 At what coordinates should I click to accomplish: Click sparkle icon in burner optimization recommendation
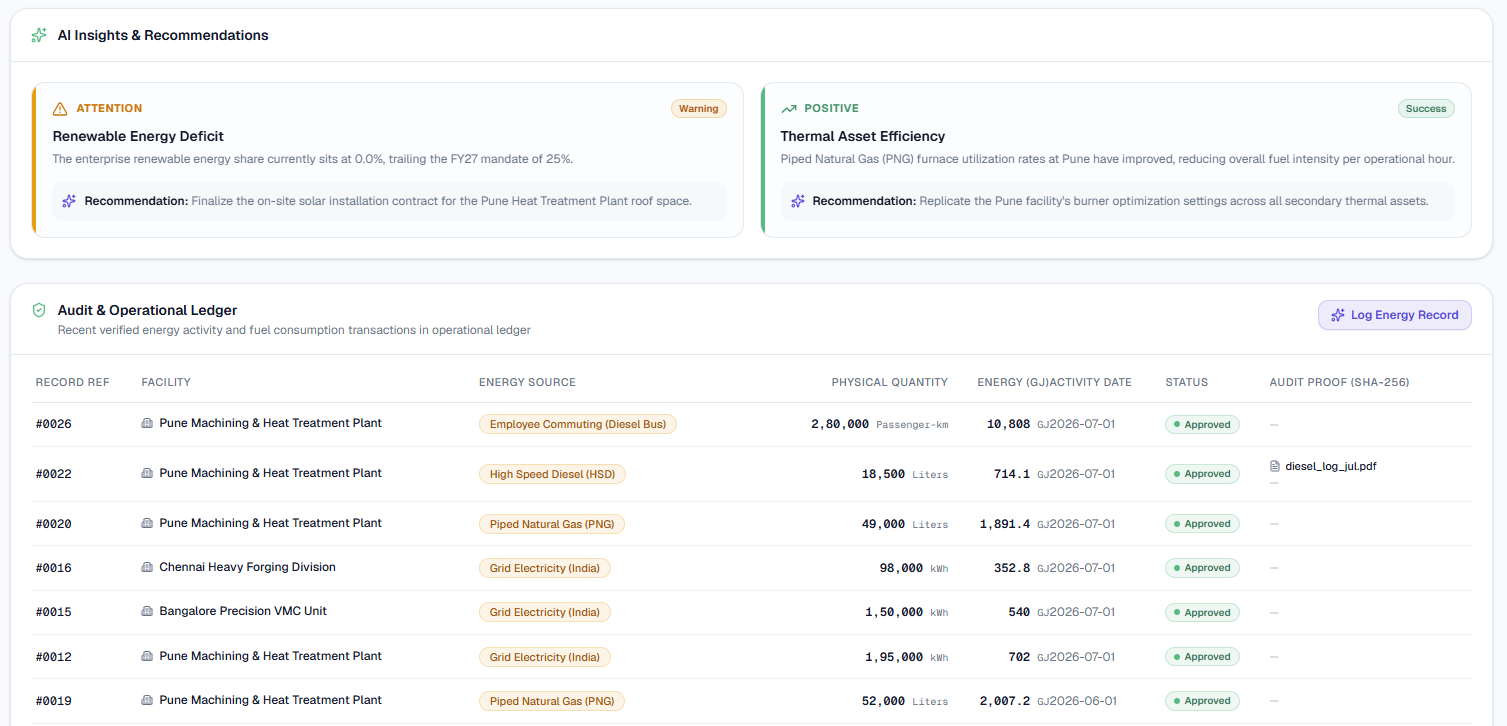[x=798, y=201]
